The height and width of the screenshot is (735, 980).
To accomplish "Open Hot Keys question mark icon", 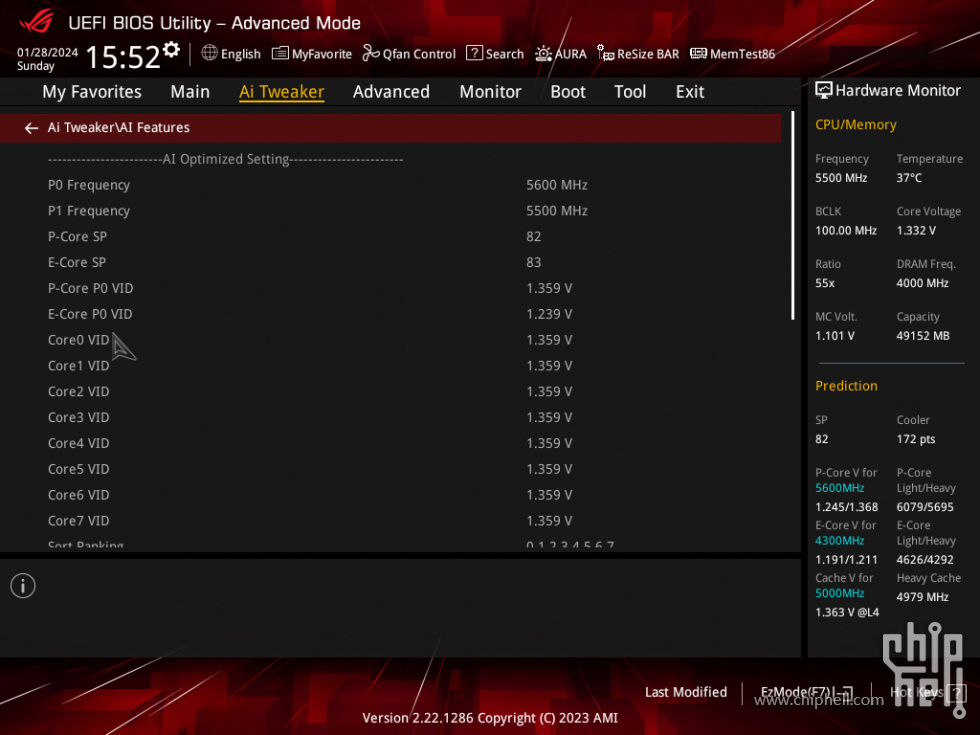I will (956, 692).
